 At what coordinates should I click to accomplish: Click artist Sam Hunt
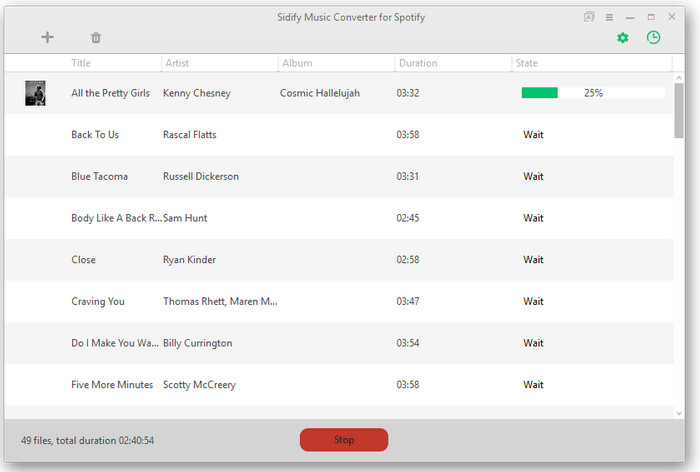coord(185,218)
